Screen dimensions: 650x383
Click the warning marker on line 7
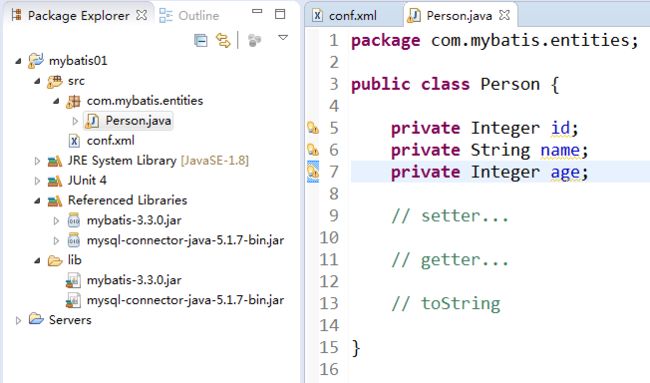coord(313,172)
